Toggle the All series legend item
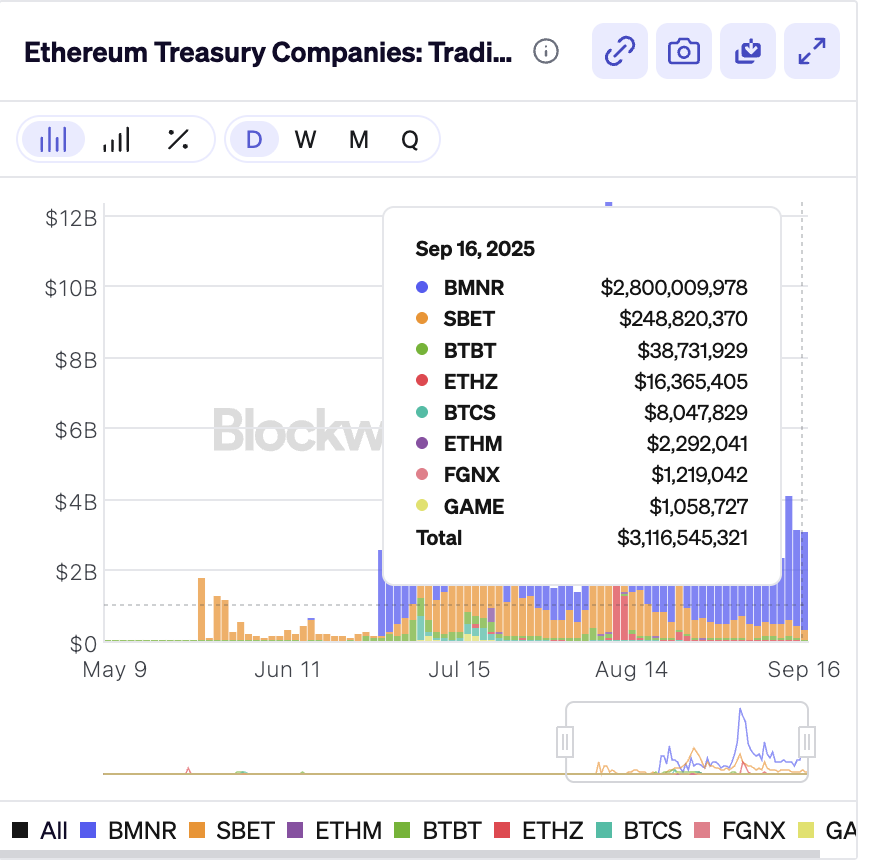886x862 pixels. (x=41, y=830)
